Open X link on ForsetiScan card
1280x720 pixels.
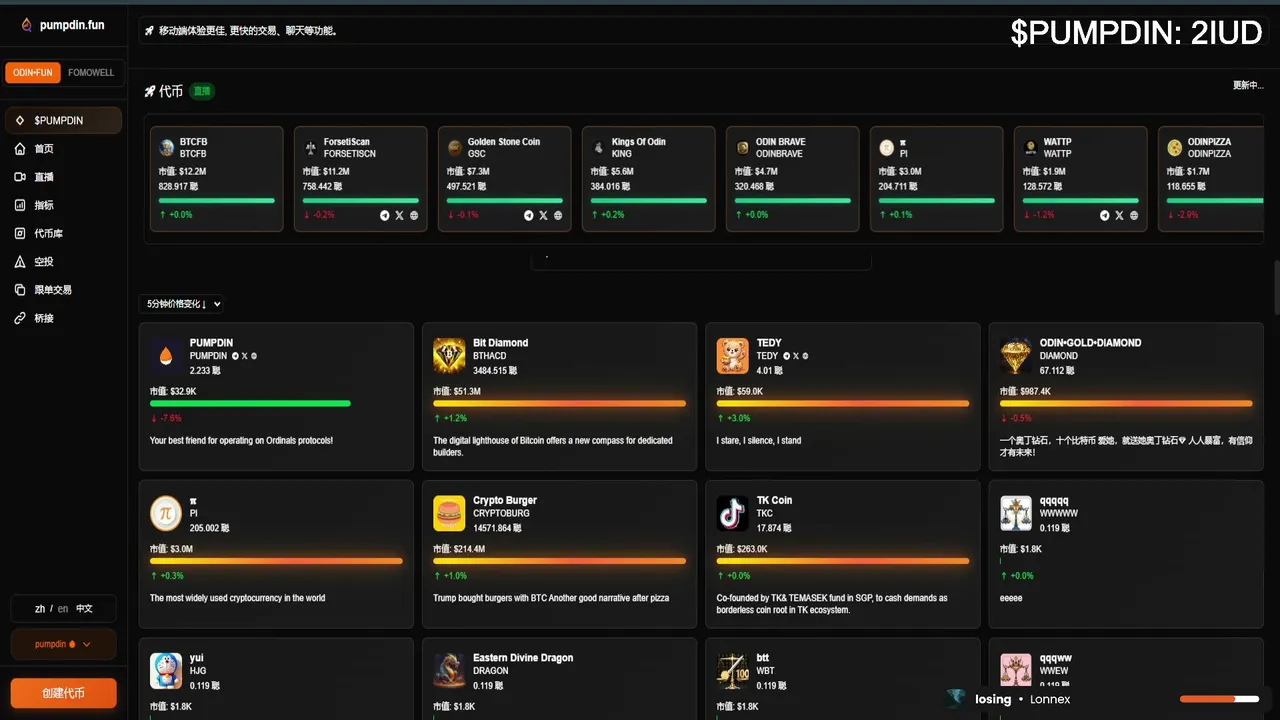[x=399, y=215]
